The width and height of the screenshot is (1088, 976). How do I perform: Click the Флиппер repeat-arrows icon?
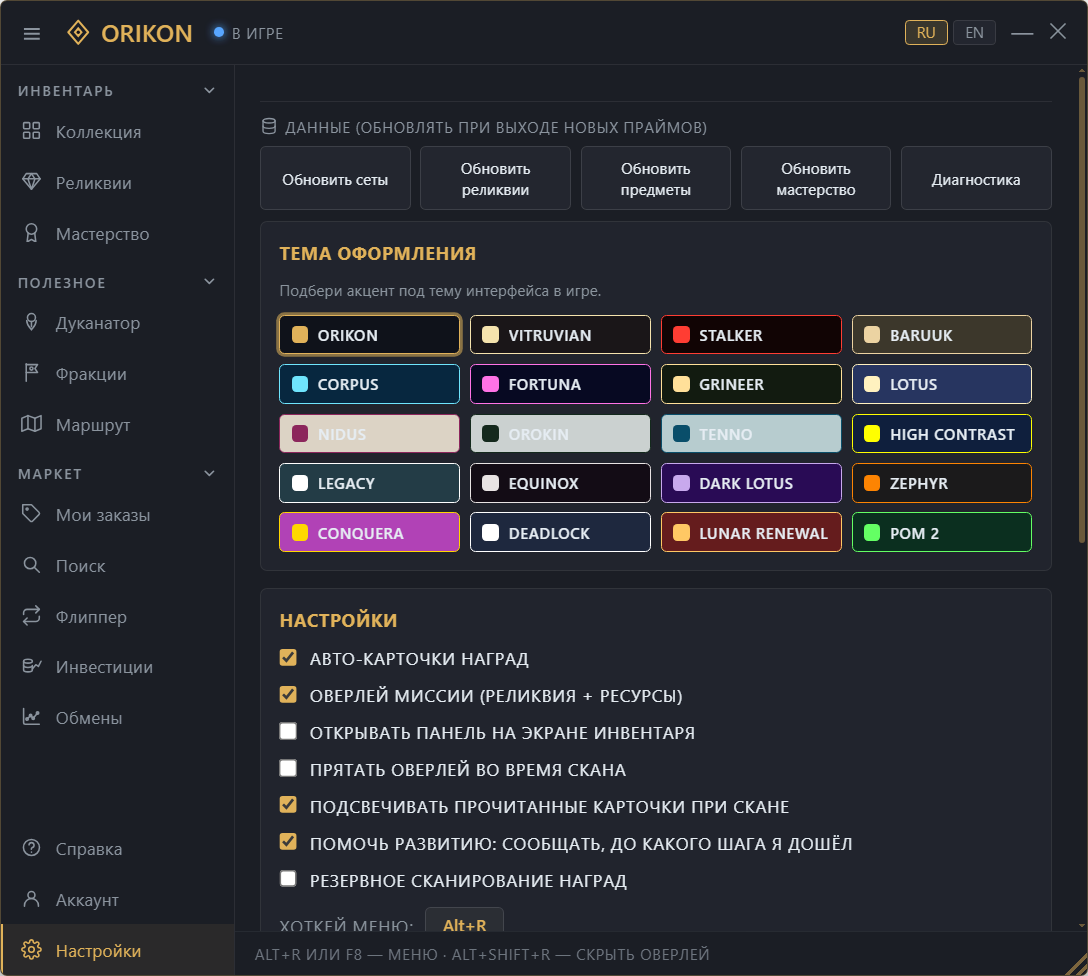coord(31,616)
